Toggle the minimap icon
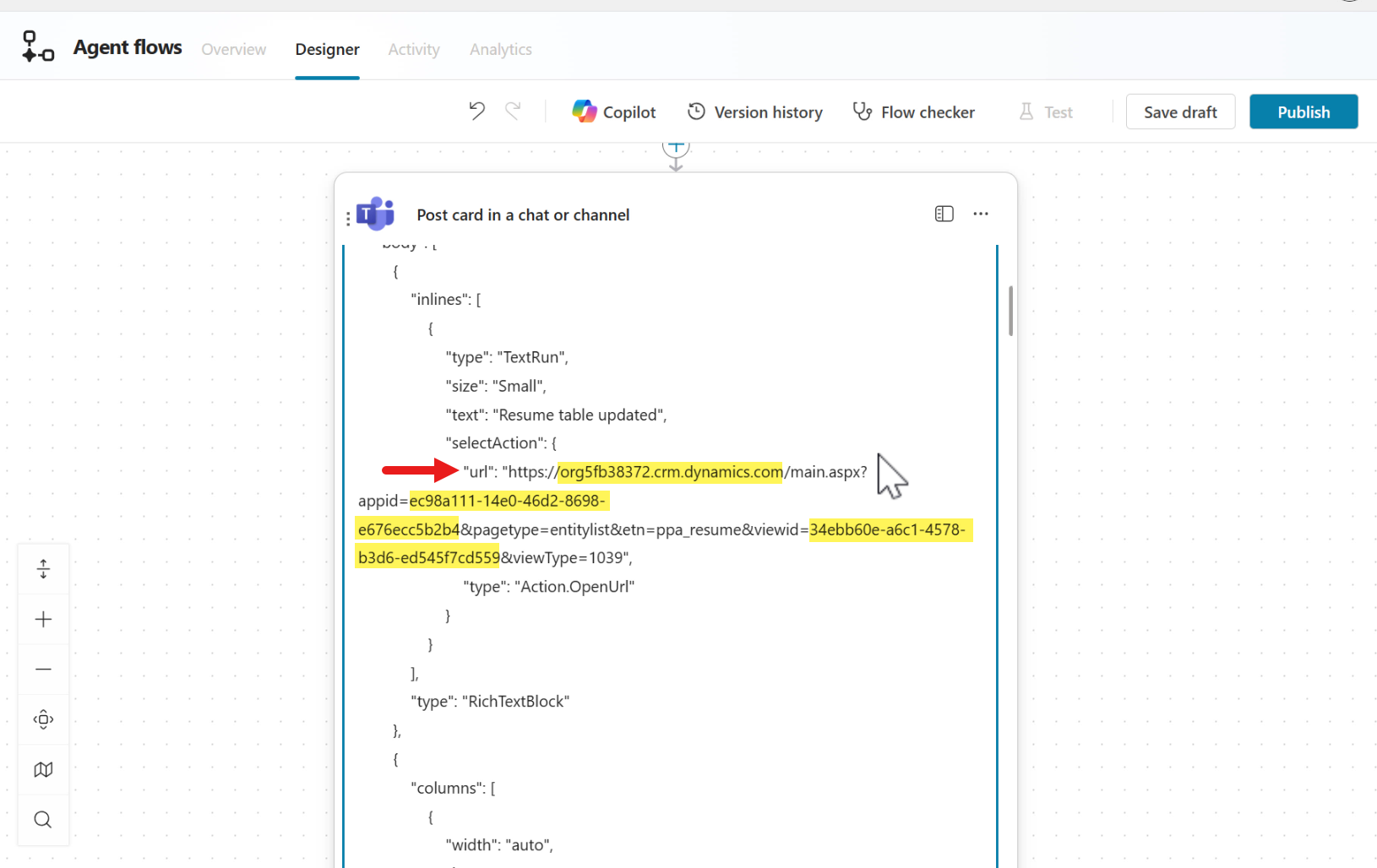Image resolution: width=1377 pixels, height=868 pixels. 44,770
